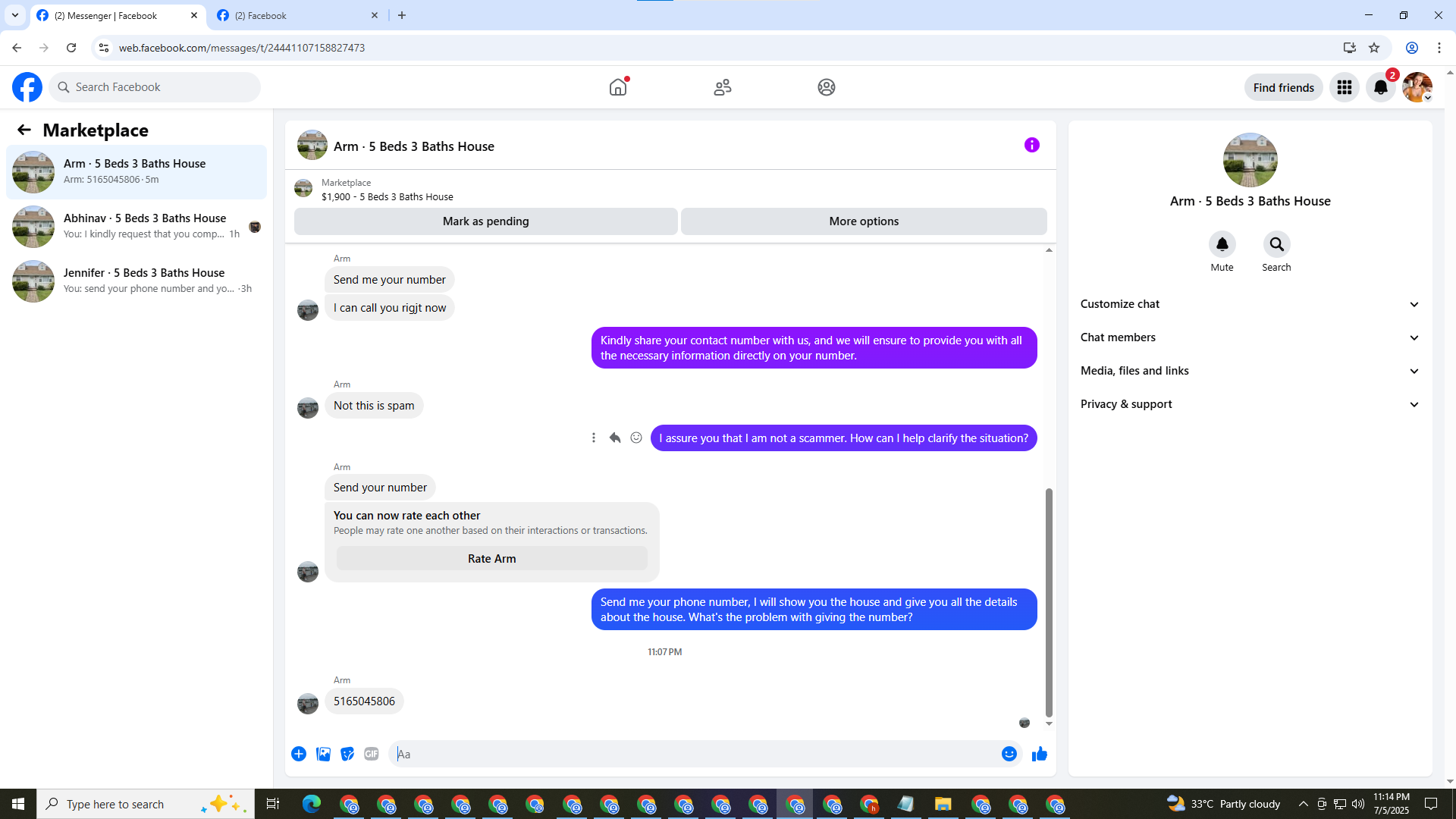The image size is (1456, 819).
Task: Send a thumbs-up like
Action: click(x=1039, y=754)
